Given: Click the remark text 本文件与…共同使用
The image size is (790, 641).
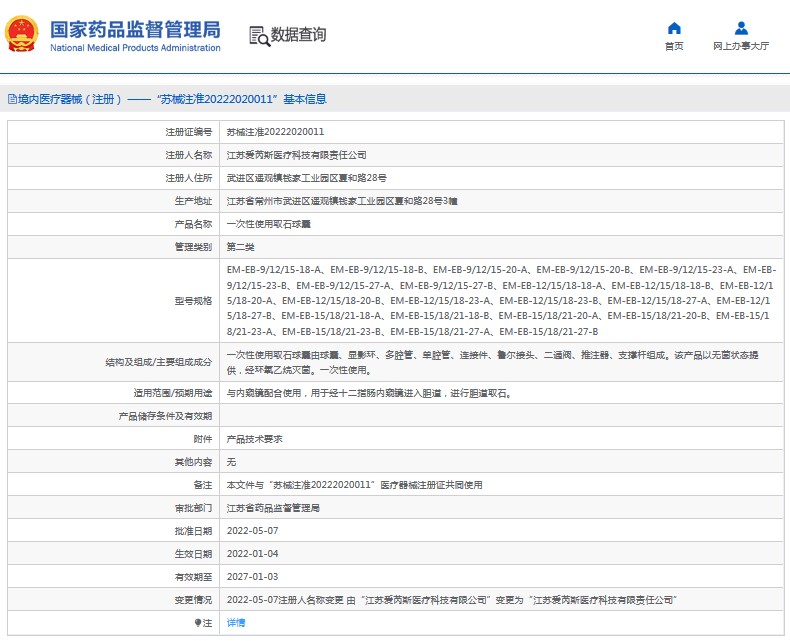Looking at the screenshot, I should [354, 485].
